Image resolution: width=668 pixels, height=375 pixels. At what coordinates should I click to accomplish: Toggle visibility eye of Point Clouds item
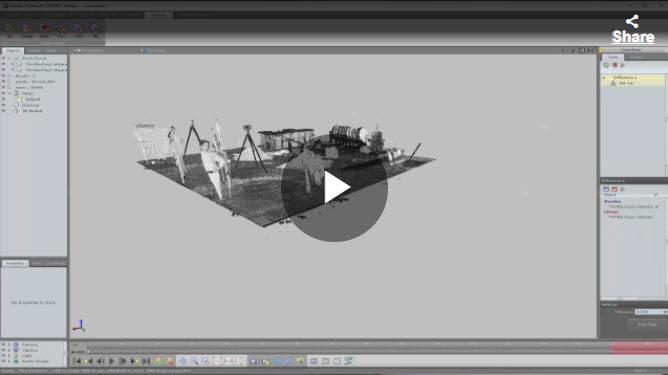click(3, 58)
